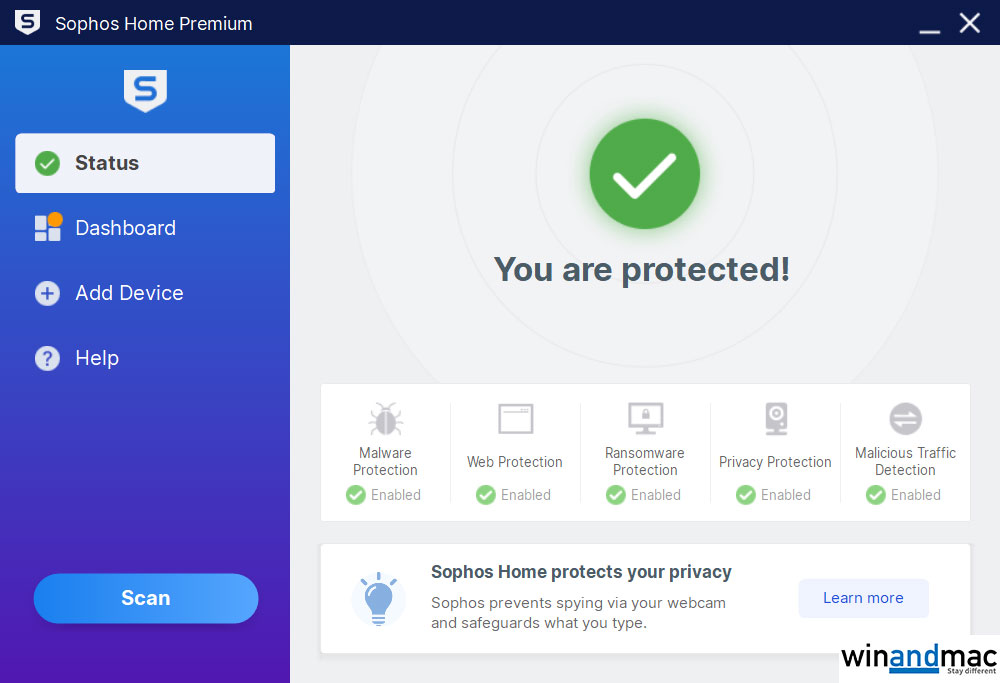Click the Learn more button

863,598
